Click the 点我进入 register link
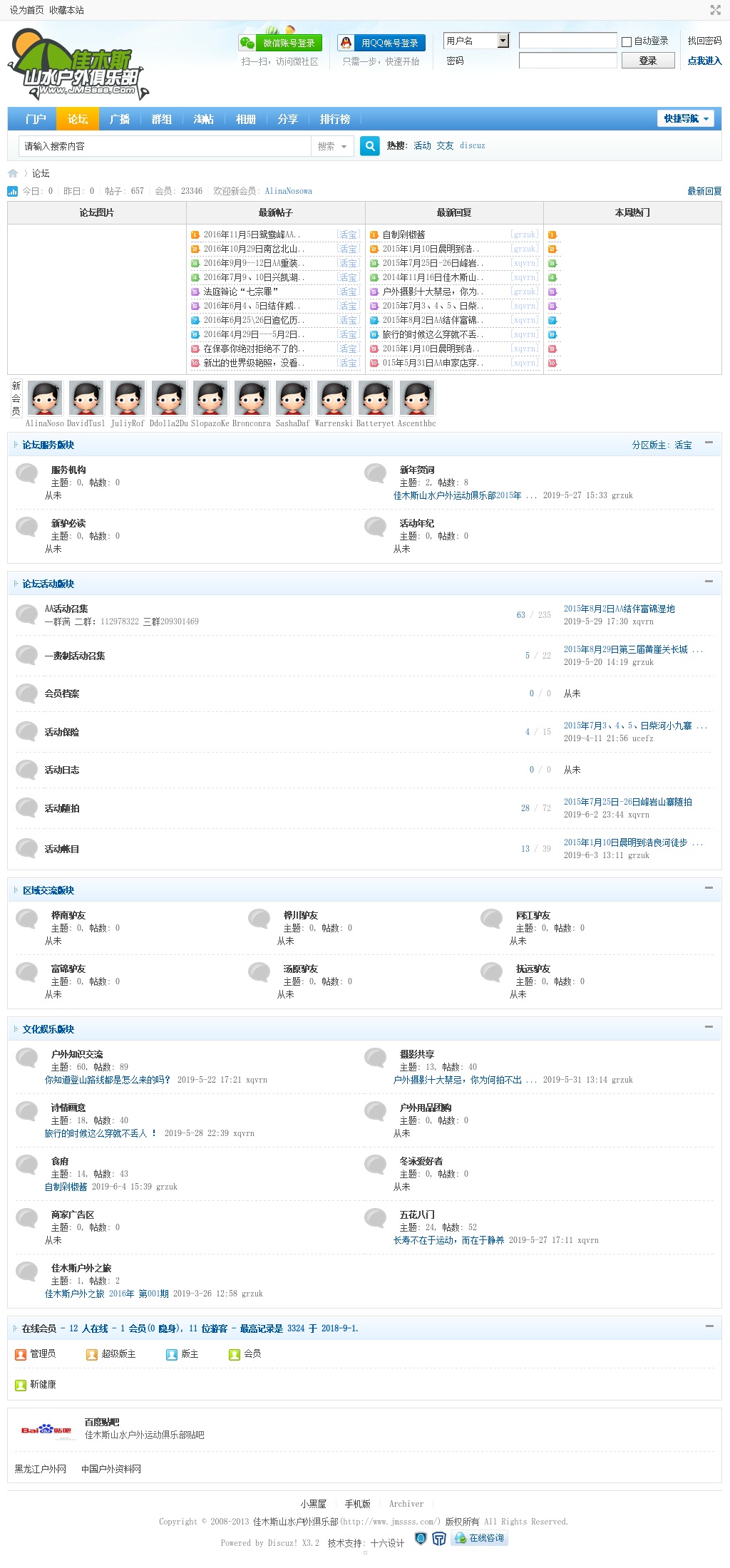Viewport: 730px width, 1568px height. 704,61
